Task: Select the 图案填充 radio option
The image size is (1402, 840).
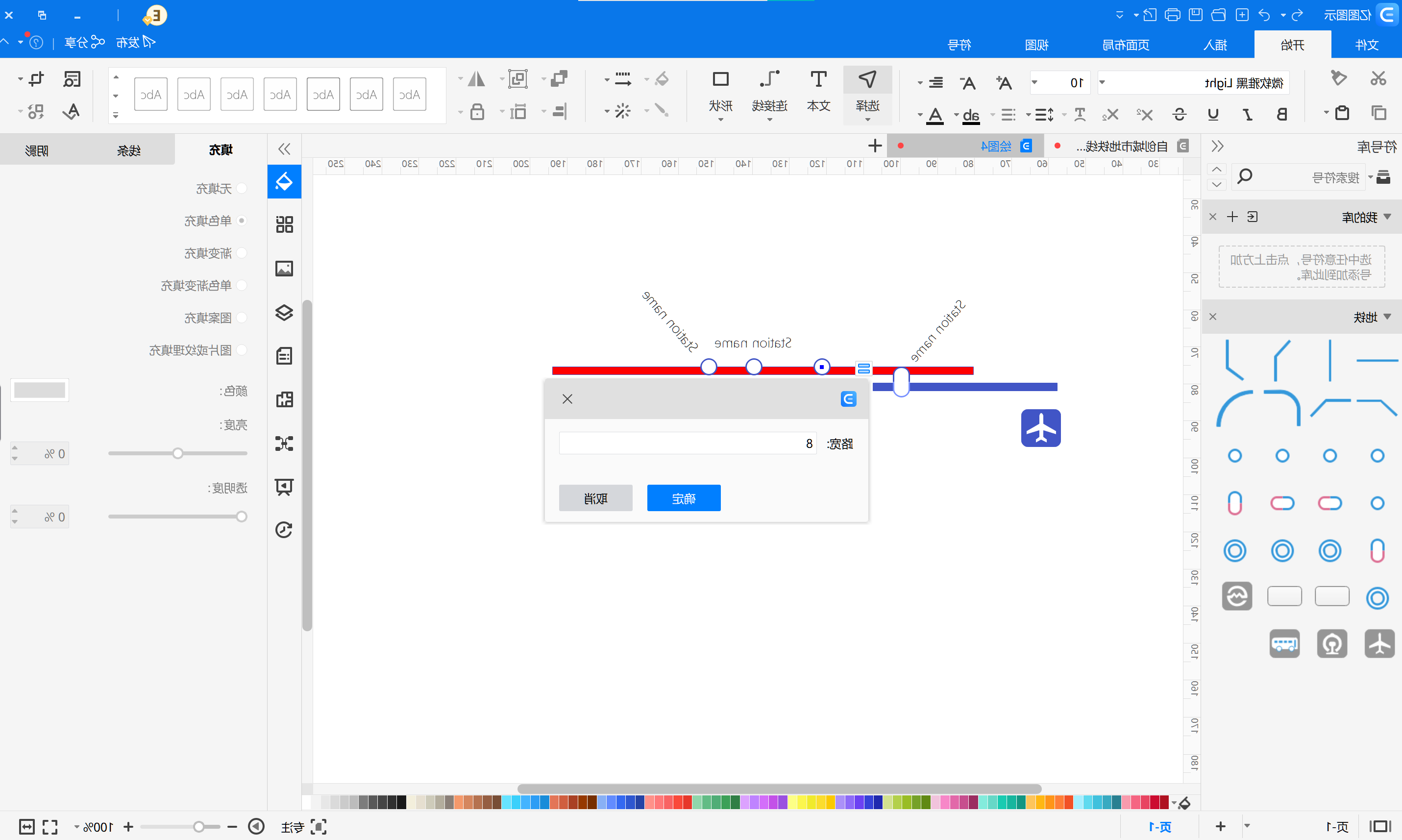Action: tap(242, 318)
